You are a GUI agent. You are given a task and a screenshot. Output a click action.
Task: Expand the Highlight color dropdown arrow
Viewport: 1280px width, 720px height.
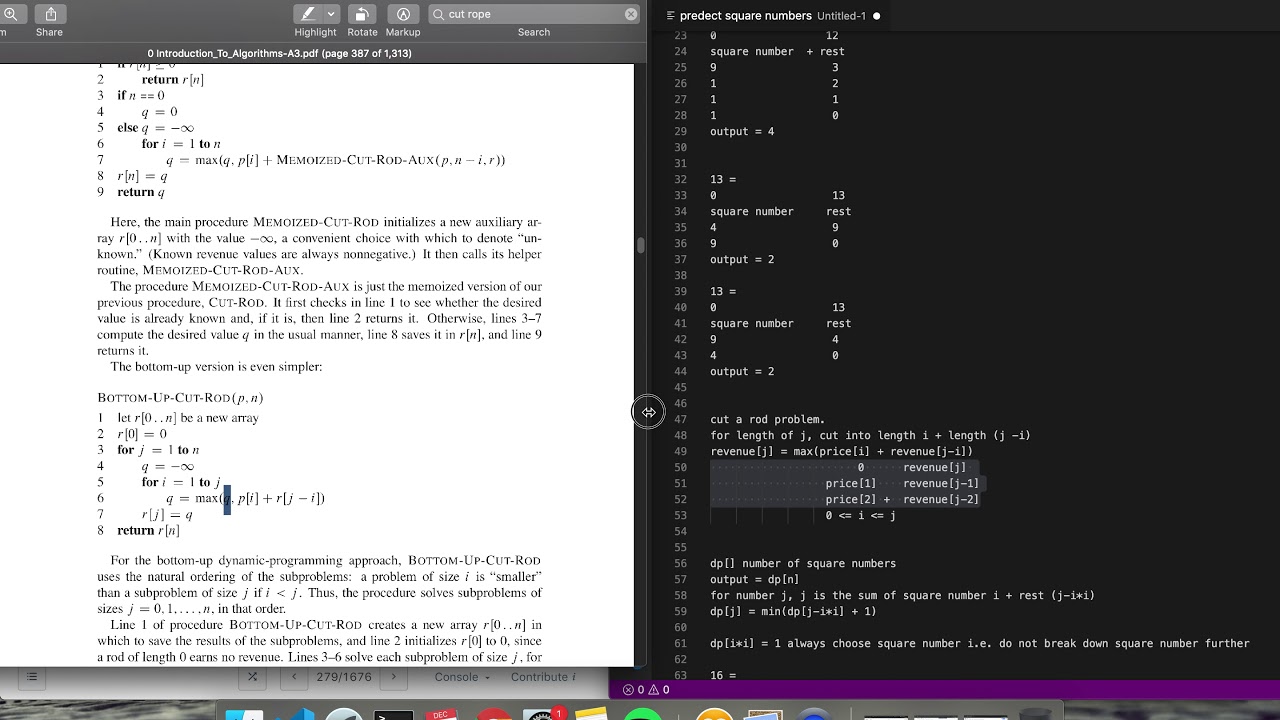(x=331, y=14)
